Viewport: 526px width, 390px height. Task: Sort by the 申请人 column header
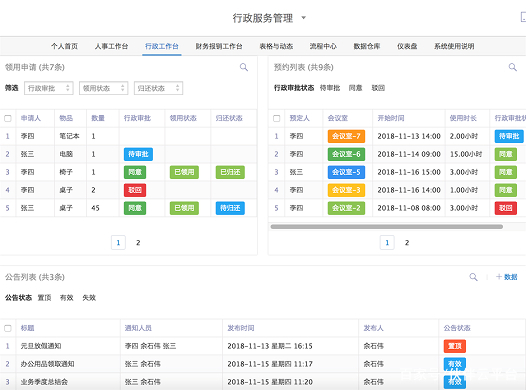point(31,118)
